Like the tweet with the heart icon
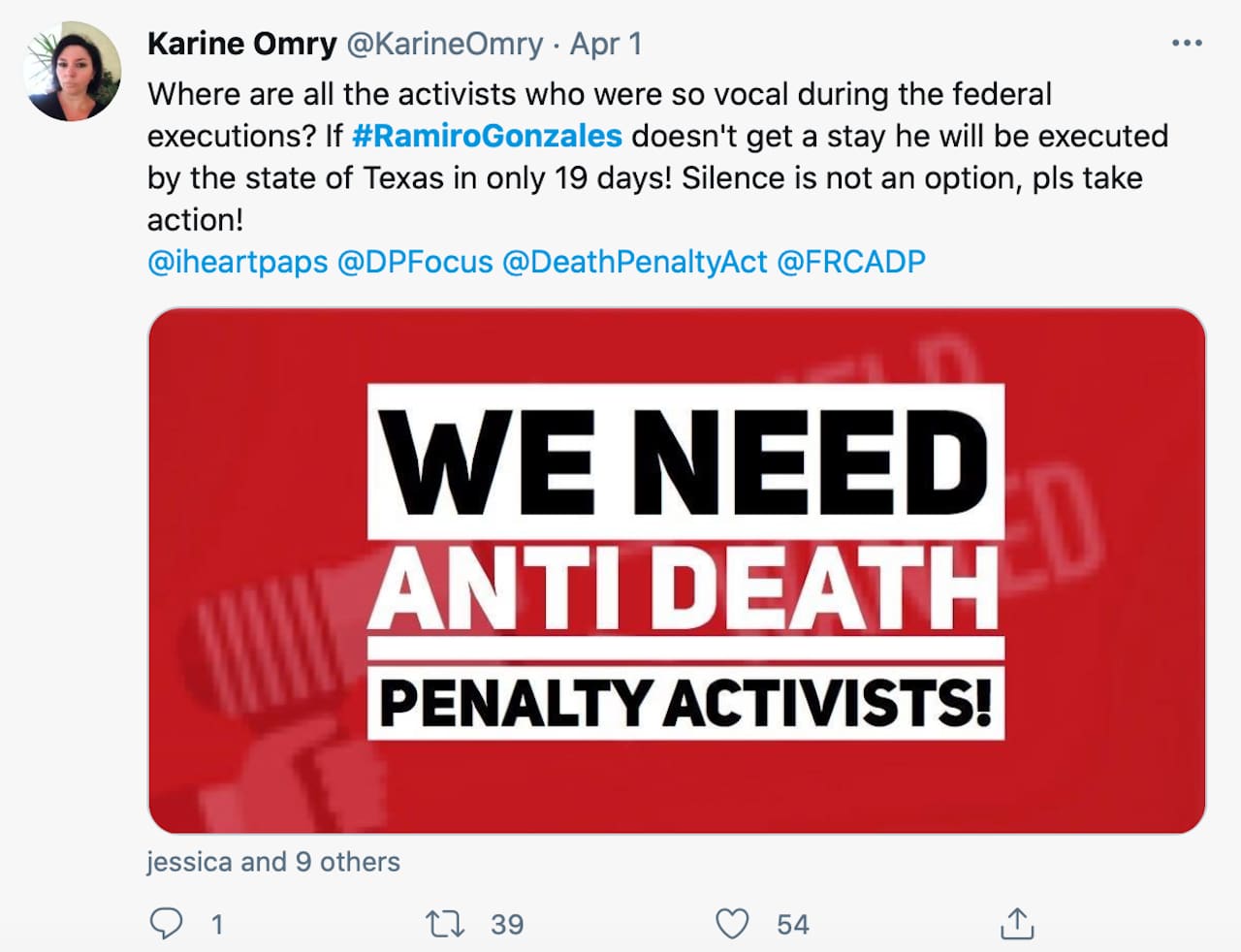The width and height of the screenshot is (1241, 952). (x=732, y=923)
